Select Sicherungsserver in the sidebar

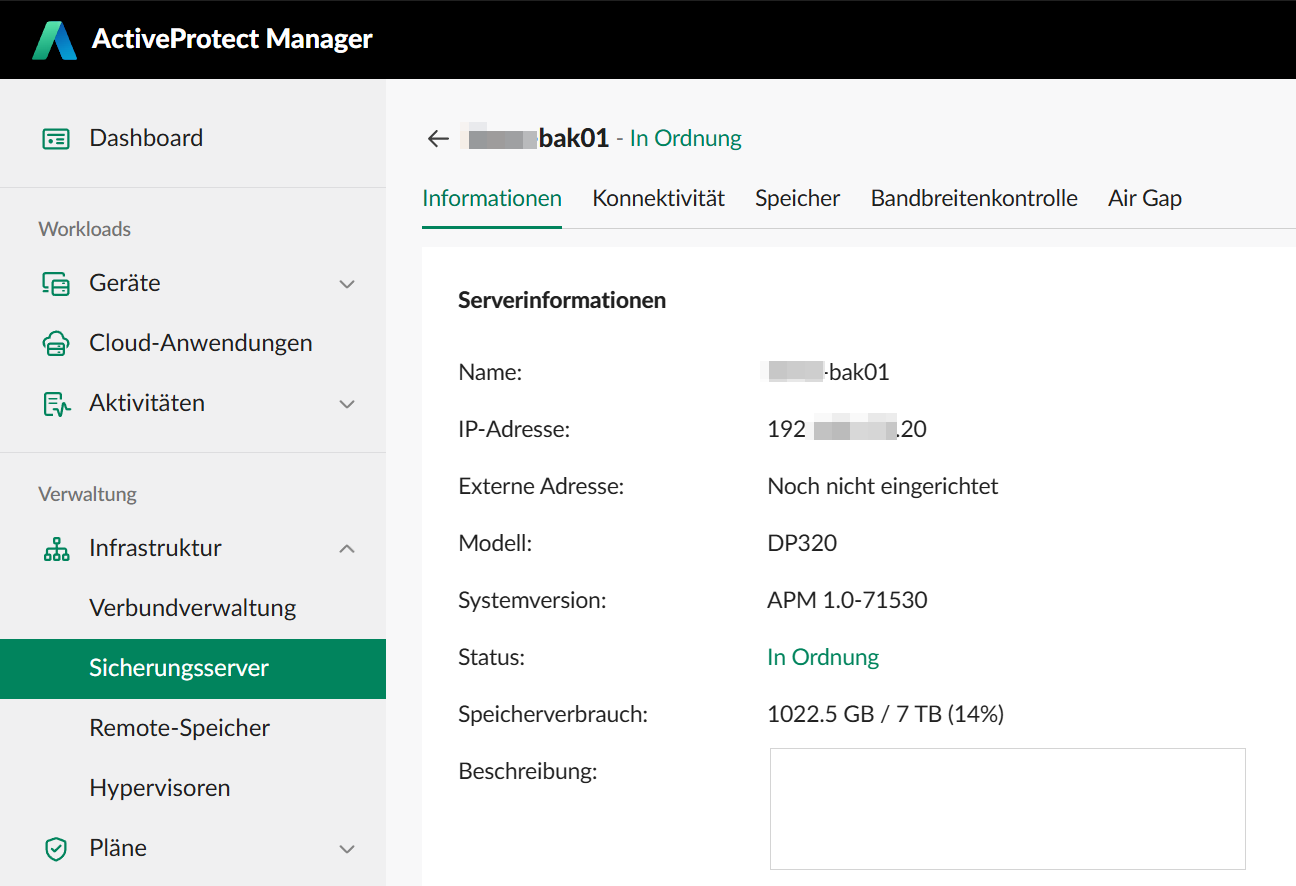(x=193, y=668)
